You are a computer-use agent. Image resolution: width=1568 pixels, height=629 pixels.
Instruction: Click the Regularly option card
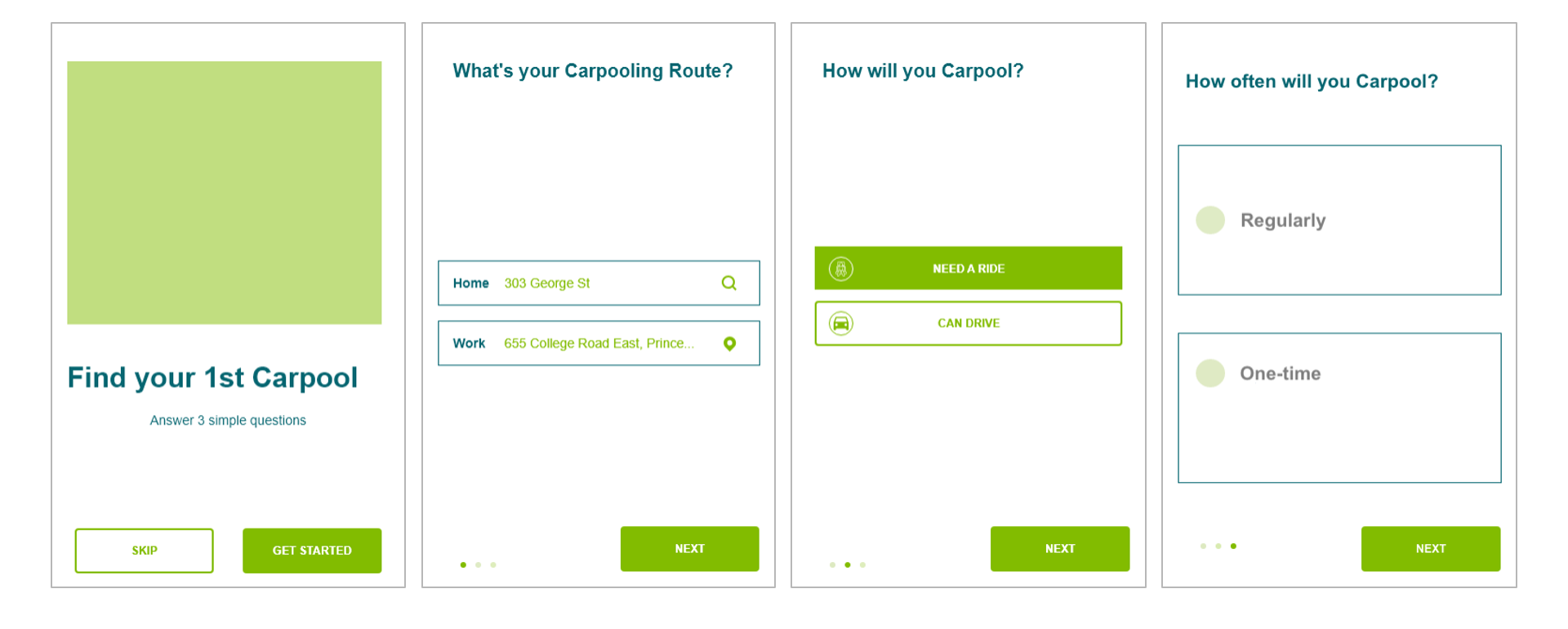(x=1339, y=220)
